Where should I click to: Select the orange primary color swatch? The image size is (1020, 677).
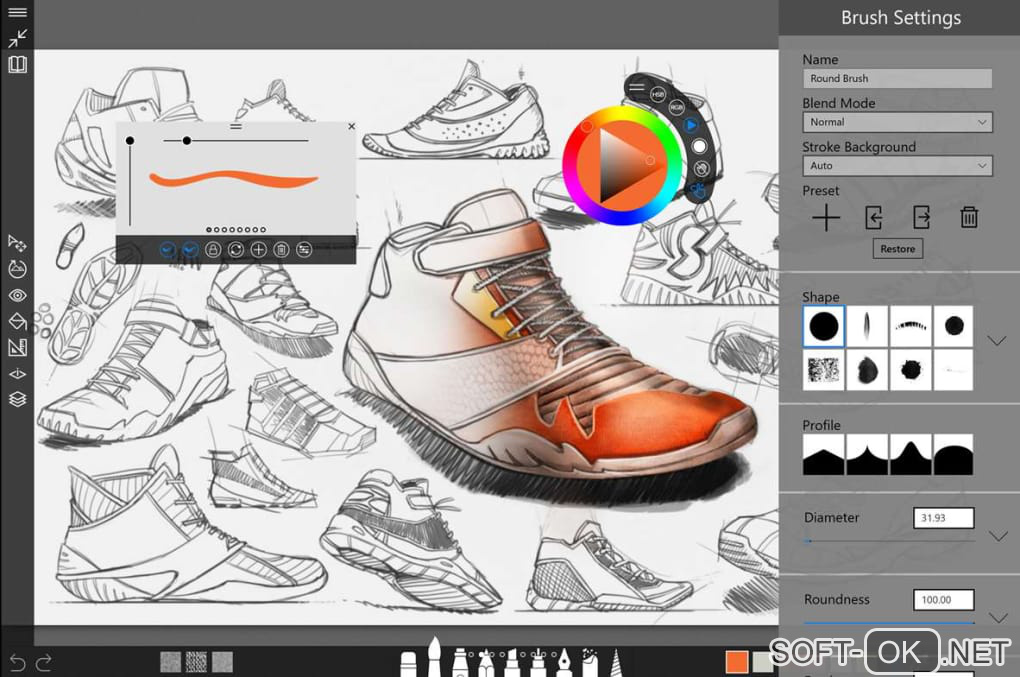[x=736, y=662]
